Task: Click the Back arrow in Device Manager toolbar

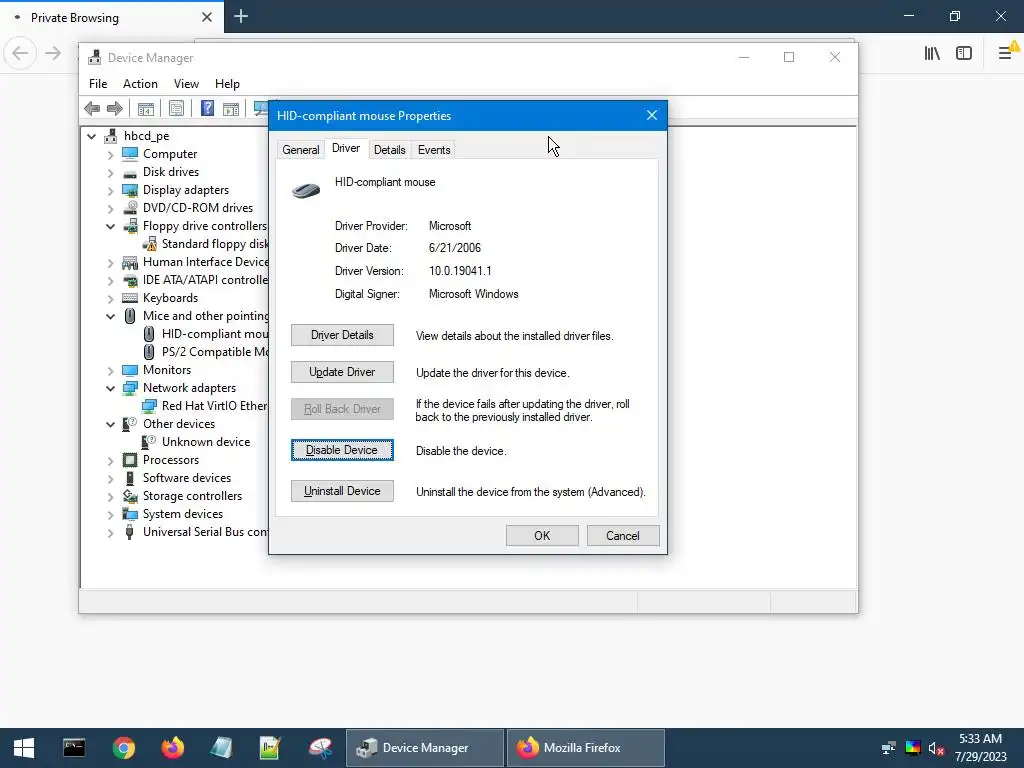Action: [x=92, y=108]
